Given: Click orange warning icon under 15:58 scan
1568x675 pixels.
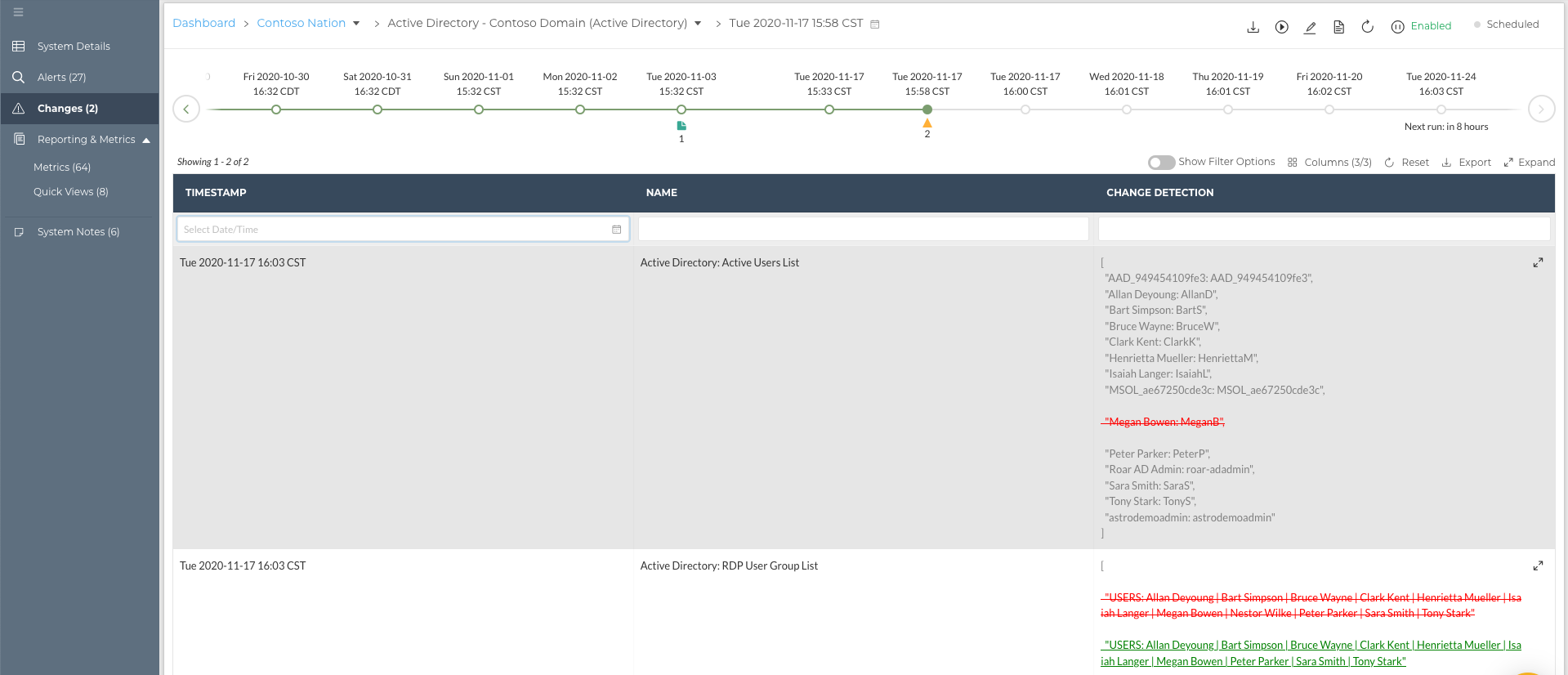Looking at the screenshot, I should click(927, 123).
